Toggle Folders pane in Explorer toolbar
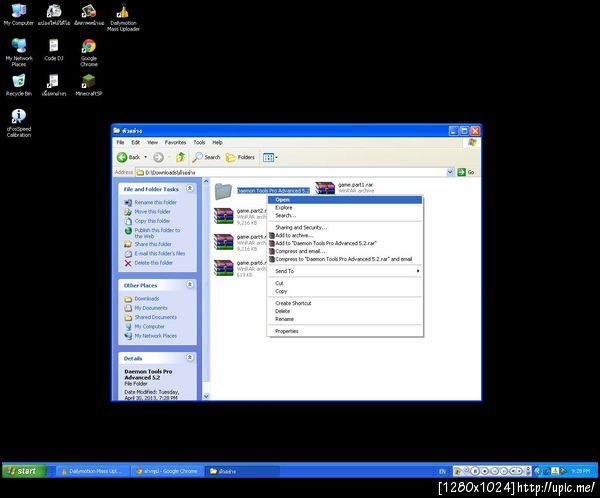The height and width of the screenshot is (498, 600). [240, 157]
